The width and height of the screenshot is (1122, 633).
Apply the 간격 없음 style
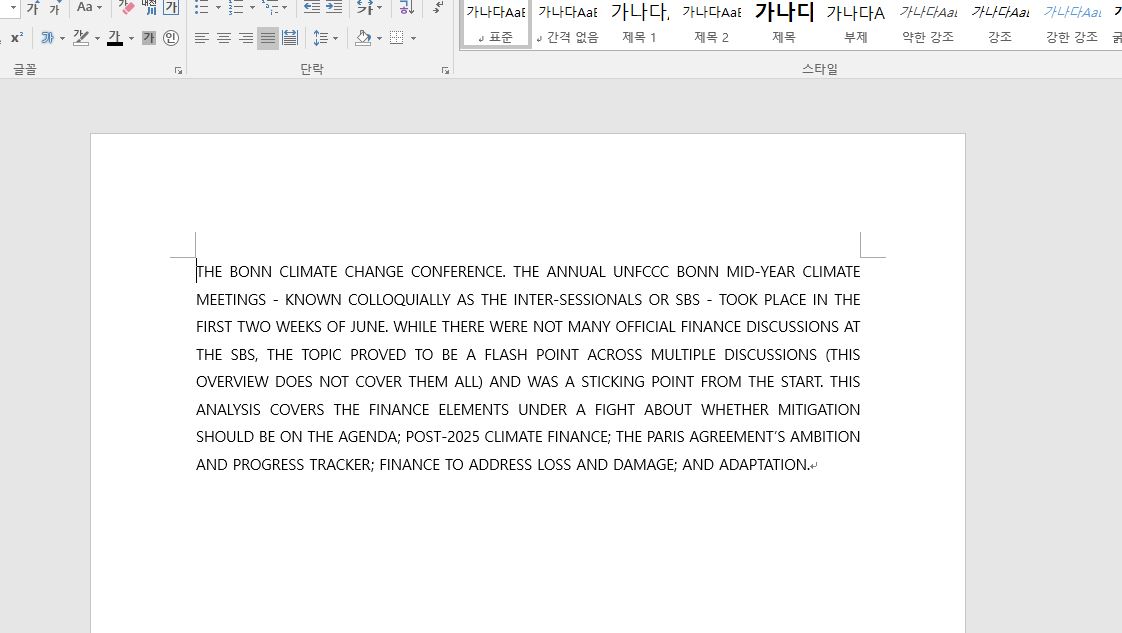(x=567, y=24)
